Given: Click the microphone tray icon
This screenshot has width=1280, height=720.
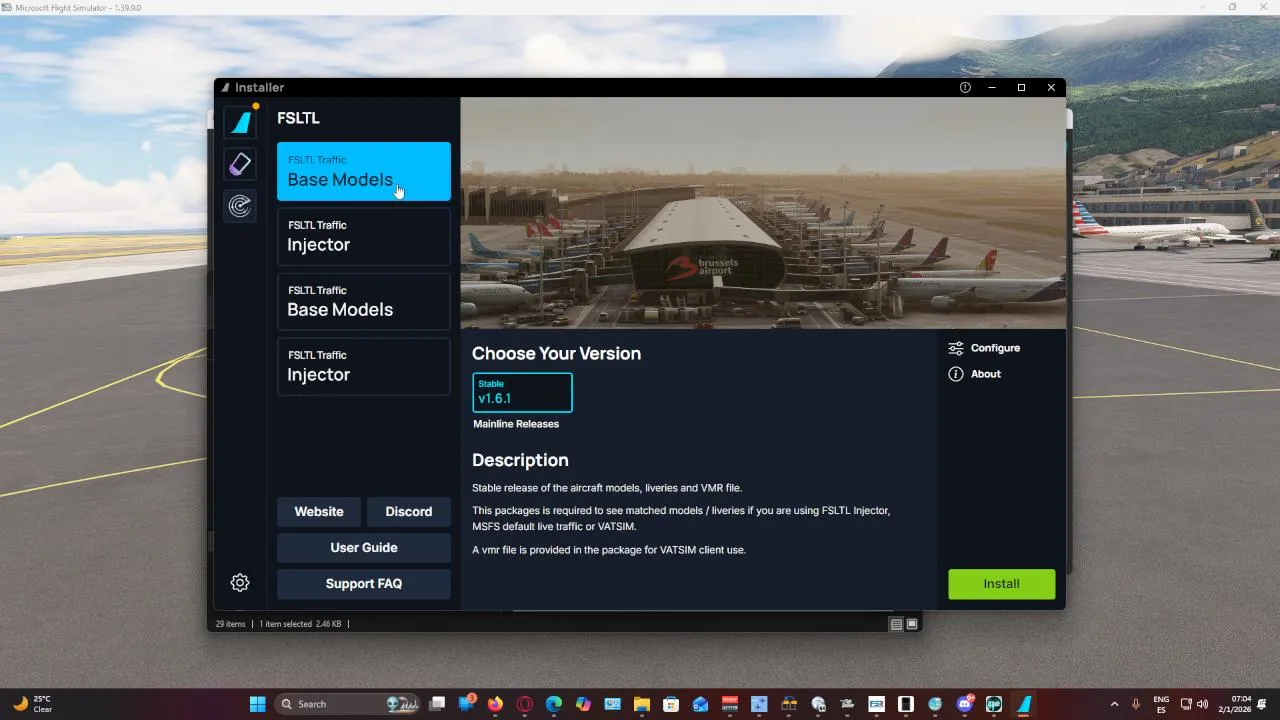Looking at the screenshot, I should point(1136,704).
